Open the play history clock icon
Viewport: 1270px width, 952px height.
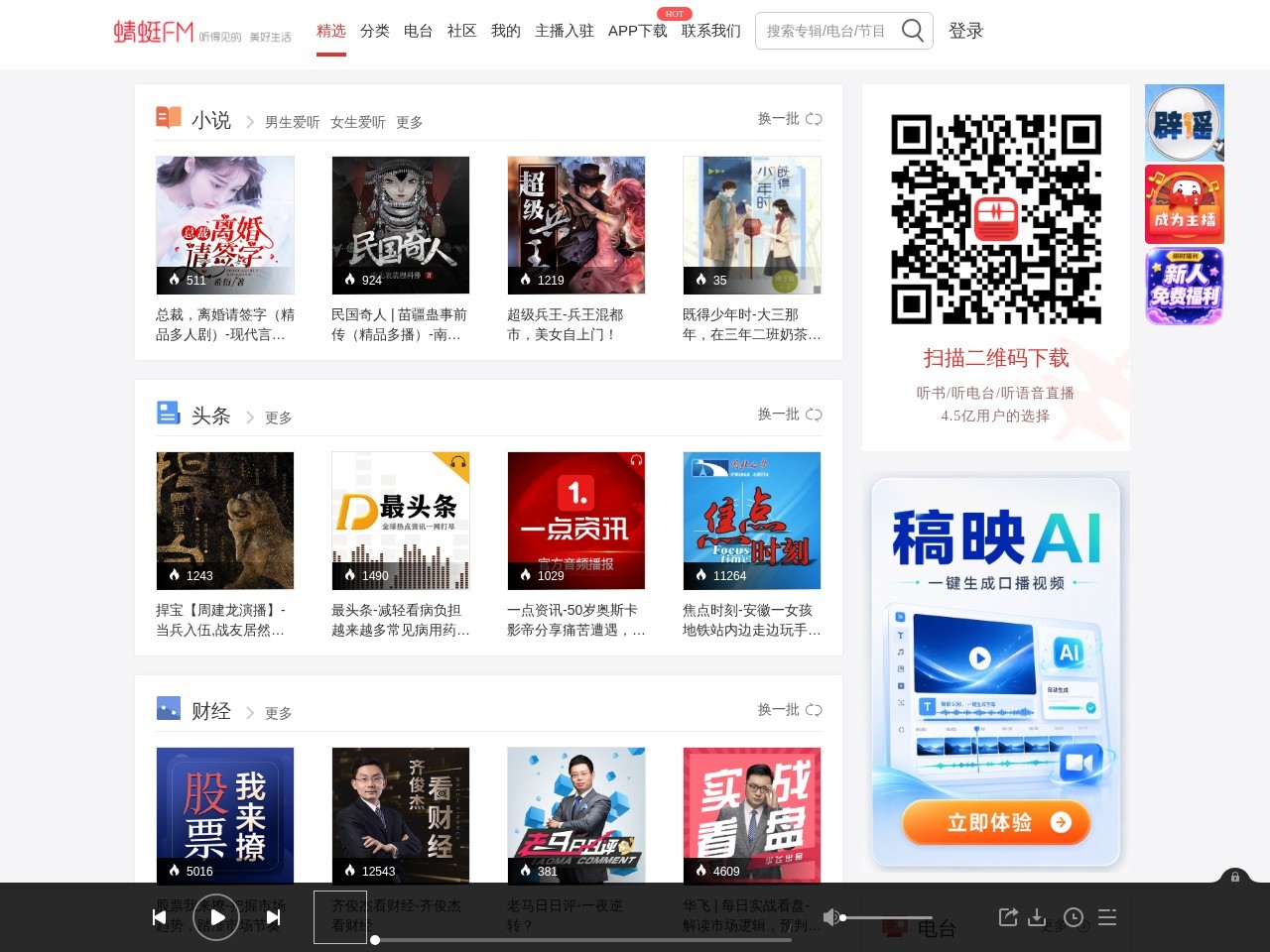point(1074,917)
